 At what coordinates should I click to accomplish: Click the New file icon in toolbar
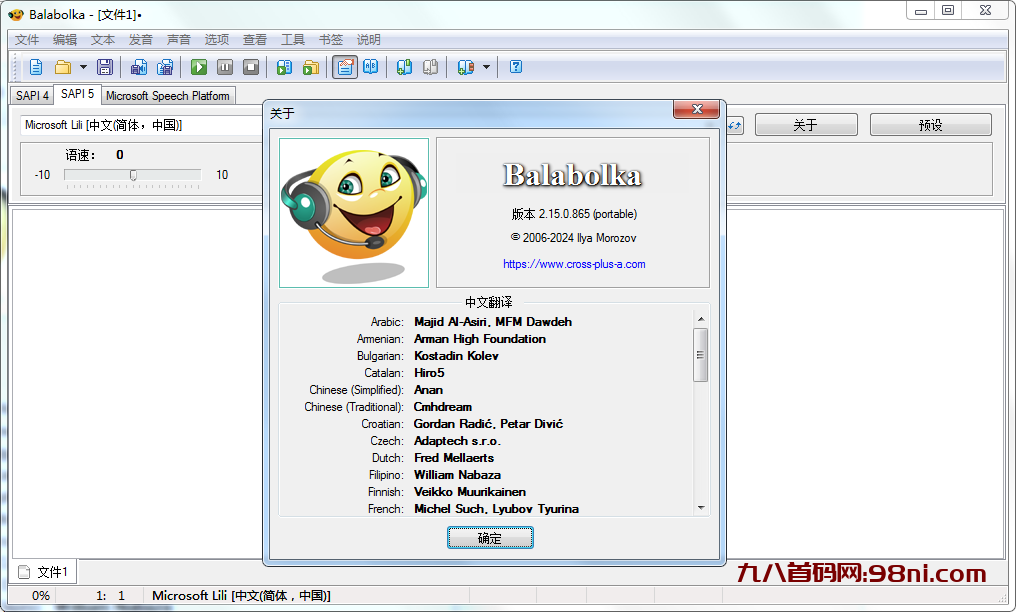tap(36, 67)
